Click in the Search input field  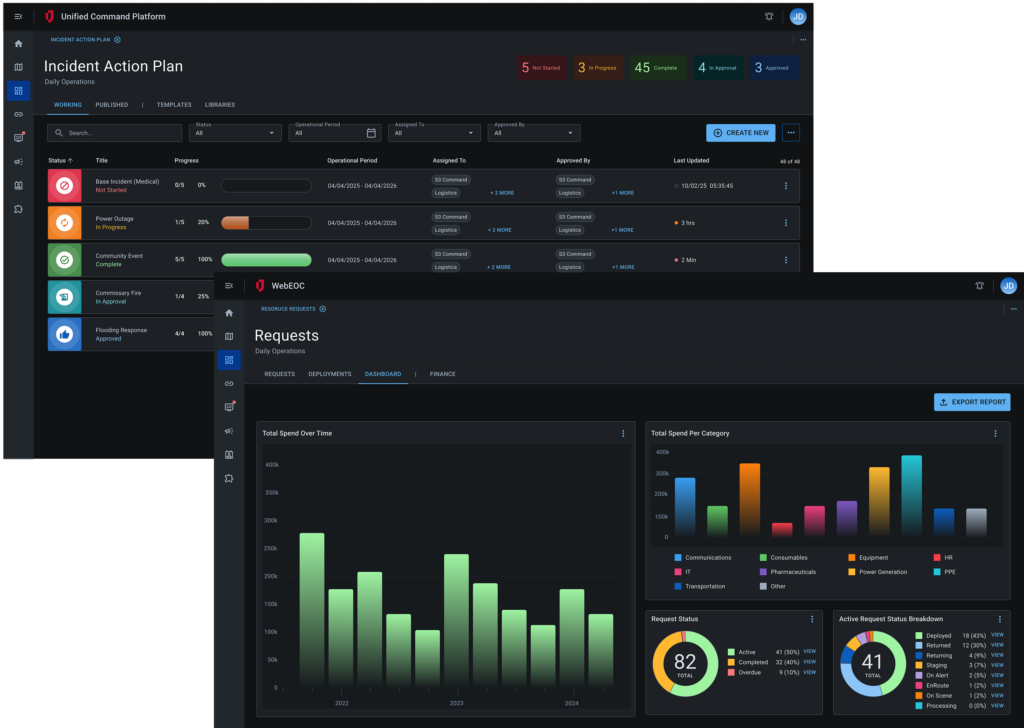pyautogui.click(x=114, y=133)
